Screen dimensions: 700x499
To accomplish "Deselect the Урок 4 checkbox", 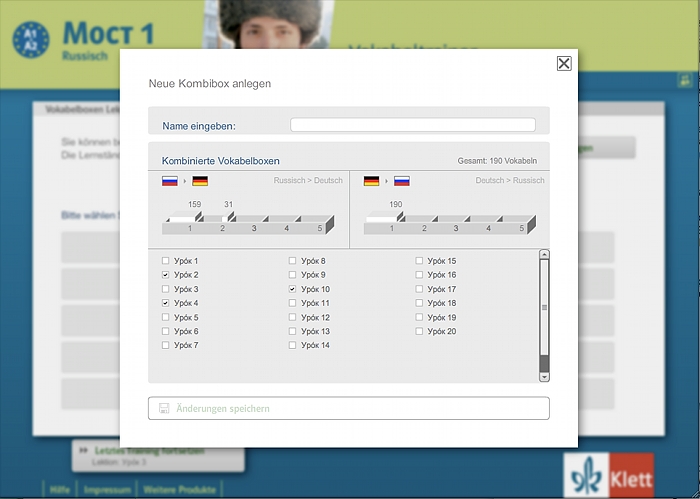I will (x=165, y=303).
